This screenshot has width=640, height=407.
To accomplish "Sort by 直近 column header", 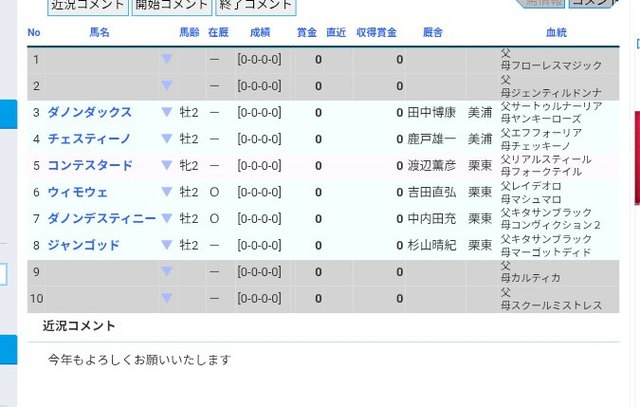I will (336, 33).
